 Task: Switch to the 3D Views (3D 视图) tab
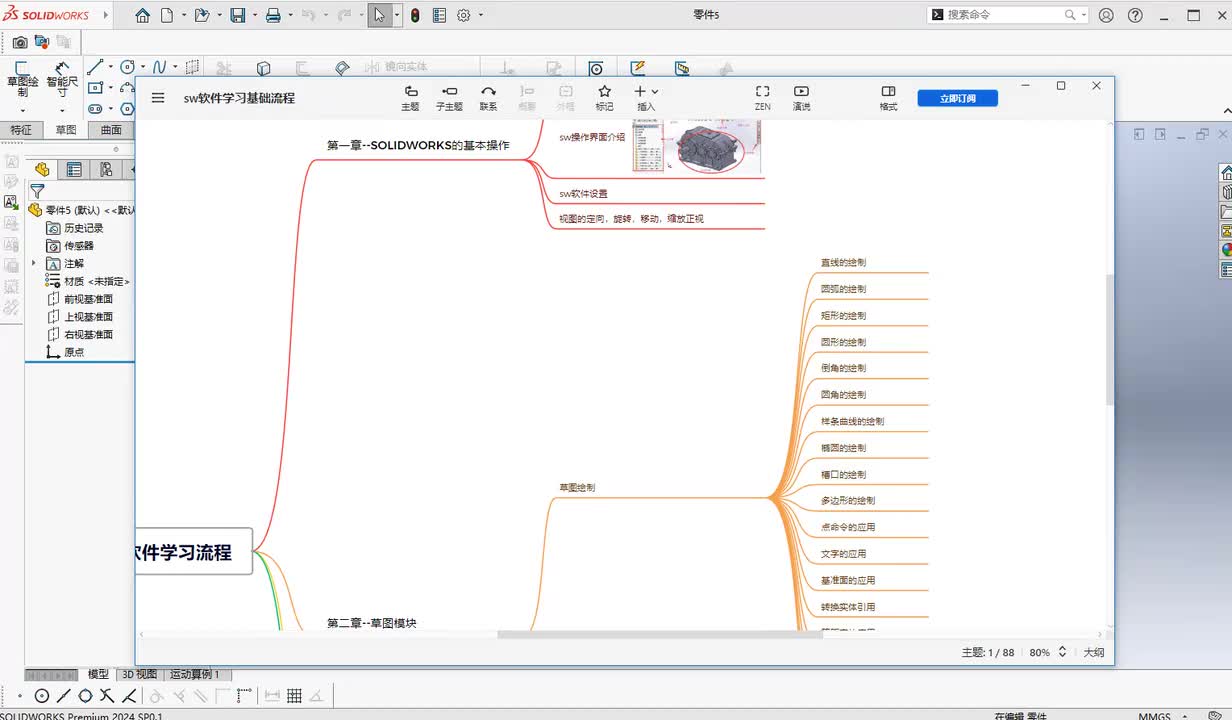139,674
